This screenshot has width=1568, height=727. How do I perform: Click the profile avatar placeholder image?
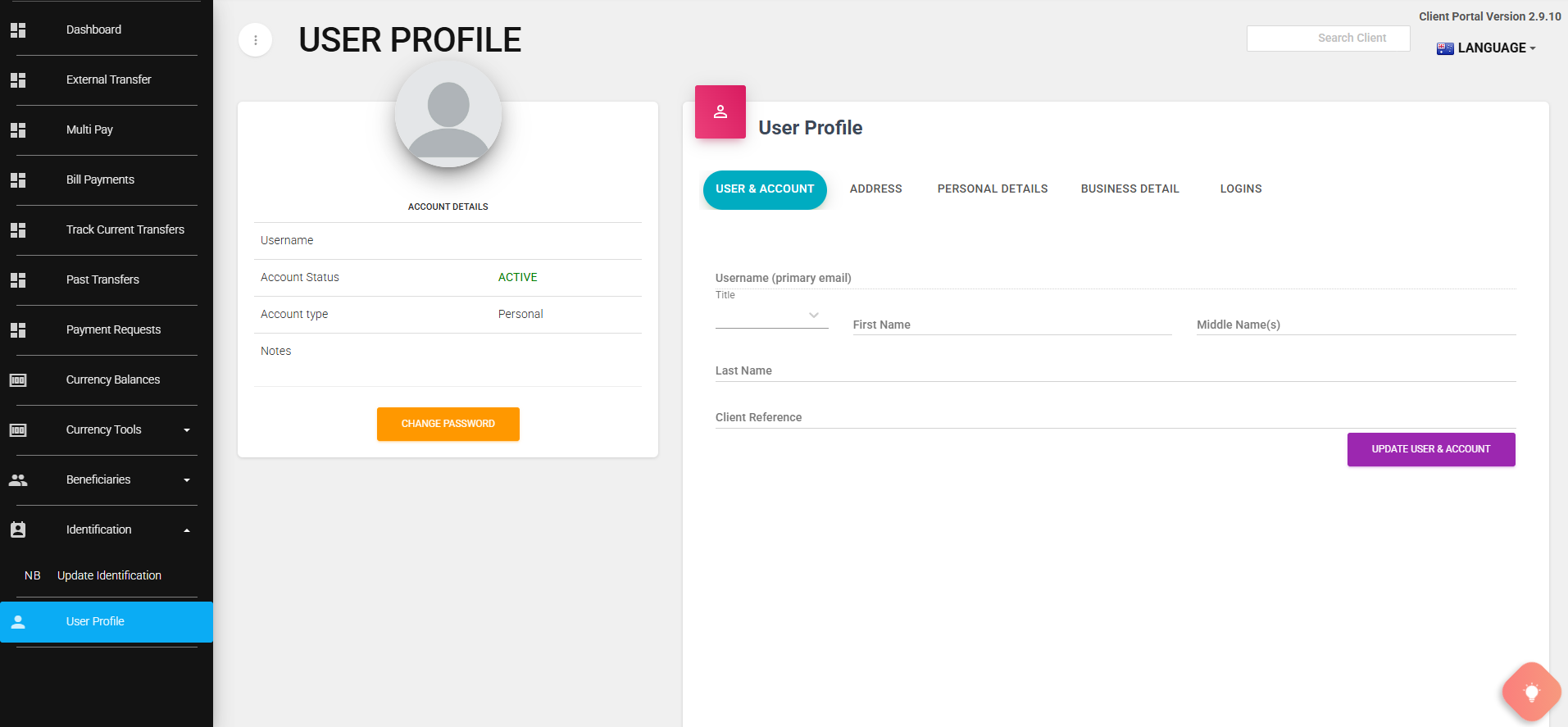point(448,115)
